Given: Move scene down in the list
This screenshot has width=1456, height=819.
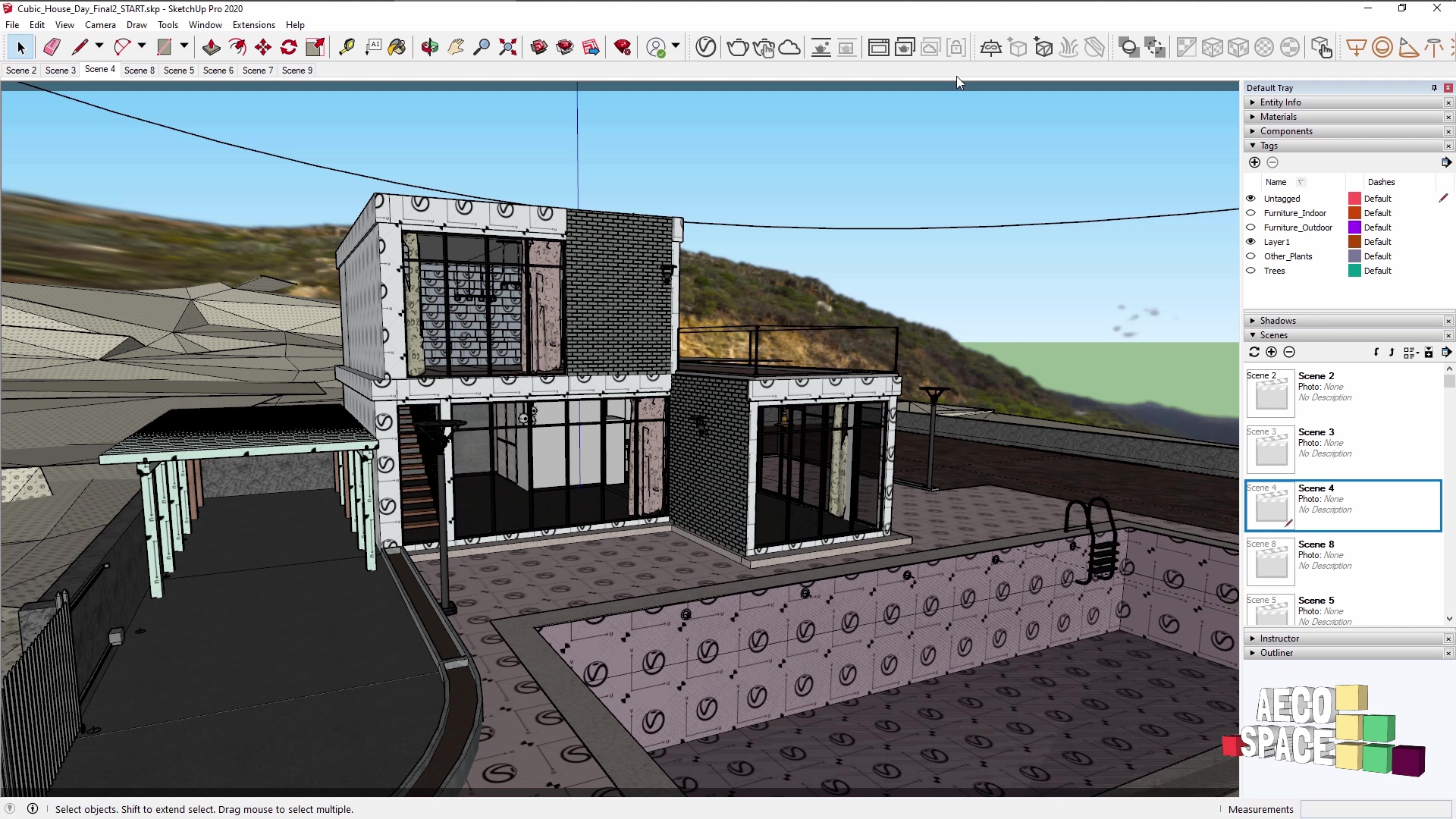Looking at the screenshot, I should (1376, 352).
